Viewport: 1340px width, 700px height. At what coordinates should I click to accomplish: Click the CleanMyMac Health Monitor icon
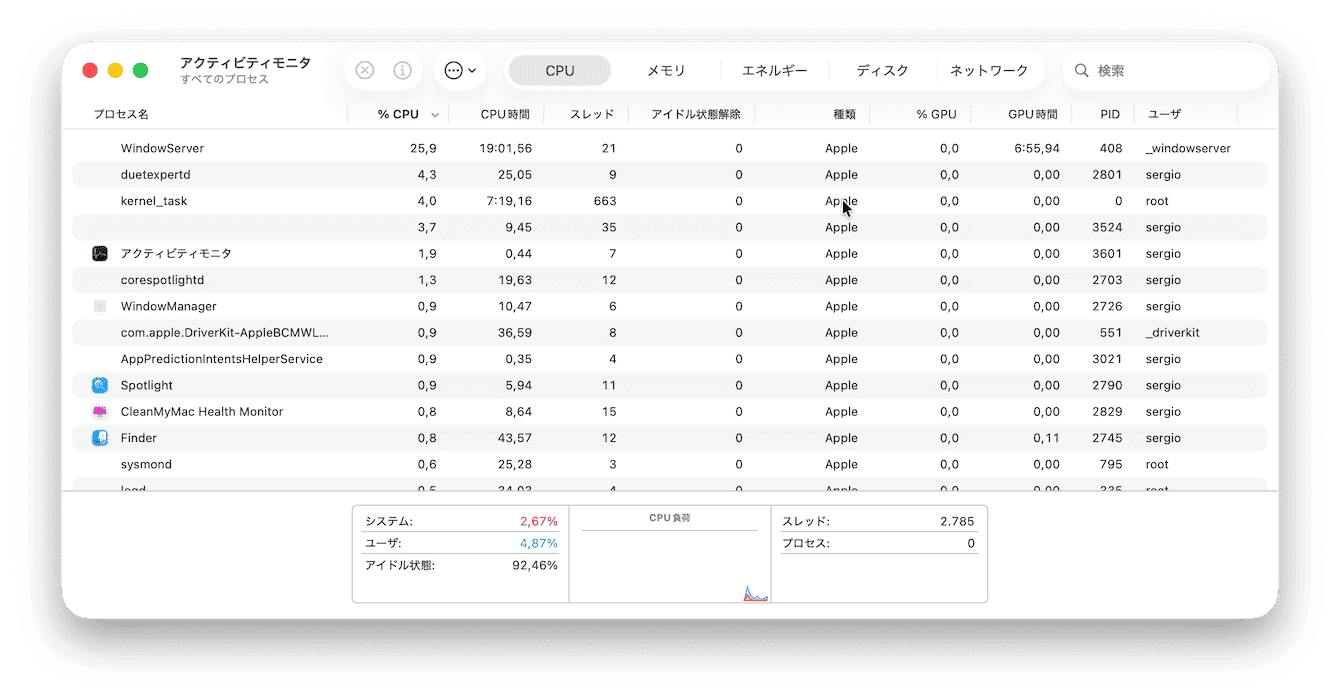point(100,411)
